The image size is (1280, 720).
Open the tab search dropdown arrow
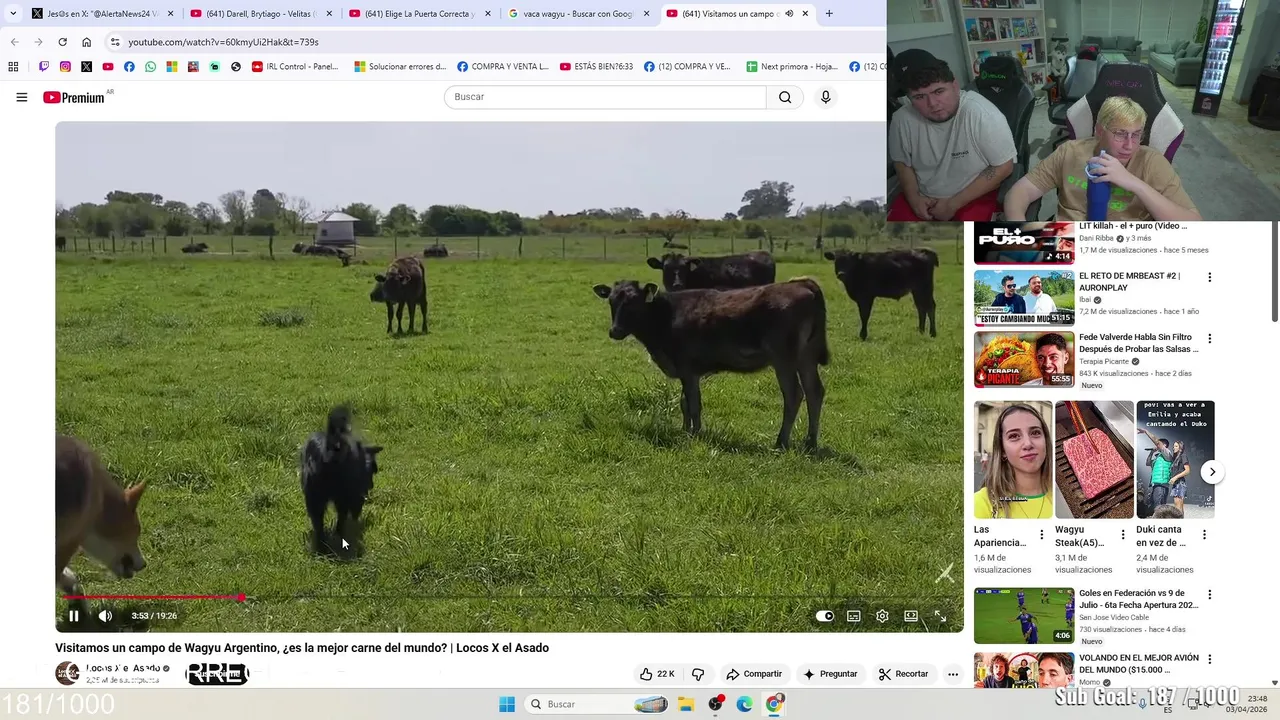[x=12, y=14]
